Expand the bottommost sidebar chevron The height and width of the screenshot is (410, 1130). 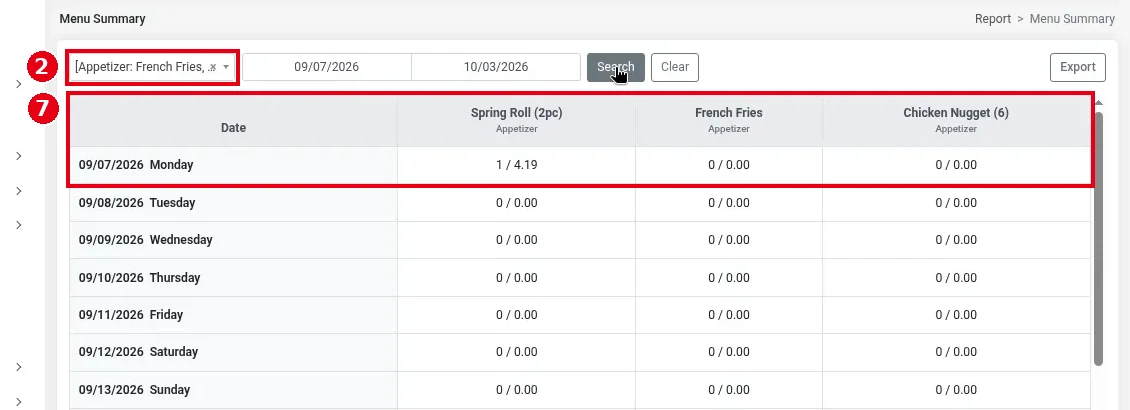click(x=19, y=401)
